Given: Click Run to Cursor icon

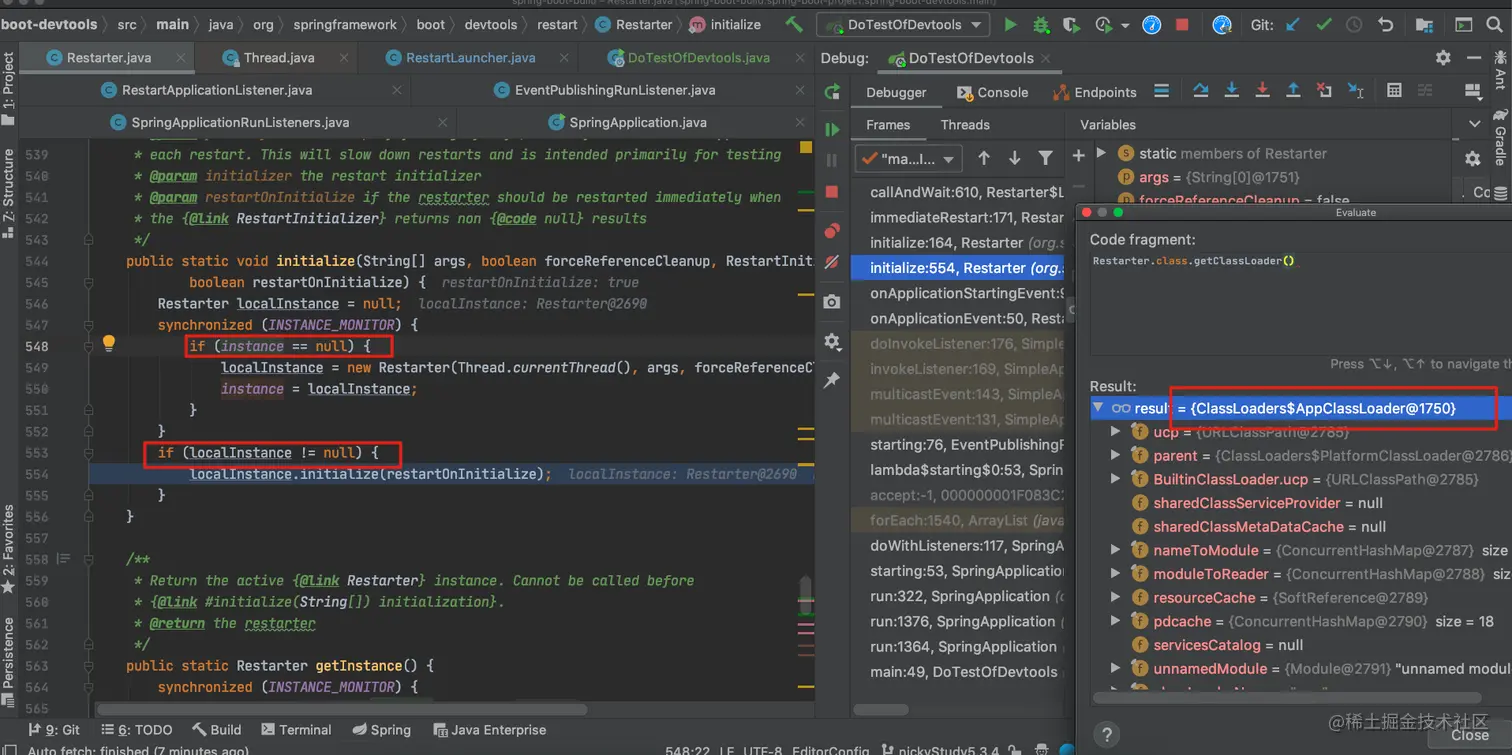Looking at the screenshot, I should (x=1355, y=91).
